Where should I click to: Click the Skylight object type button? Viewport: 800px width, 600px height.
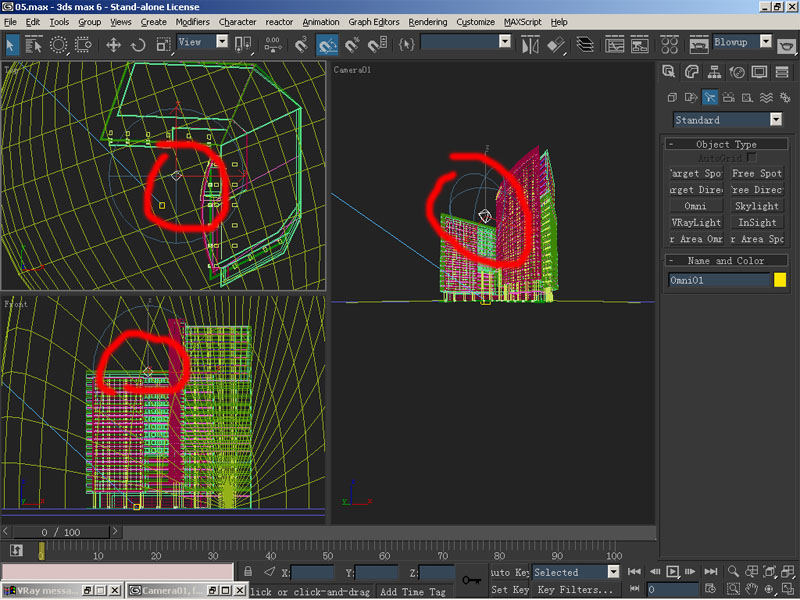(756, 206)
